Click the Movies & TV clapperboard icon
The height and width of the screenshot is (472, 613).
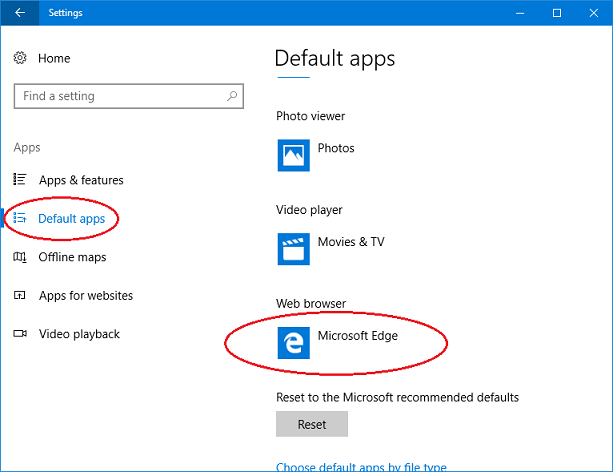pyautogui.click(x=293, y=248)
